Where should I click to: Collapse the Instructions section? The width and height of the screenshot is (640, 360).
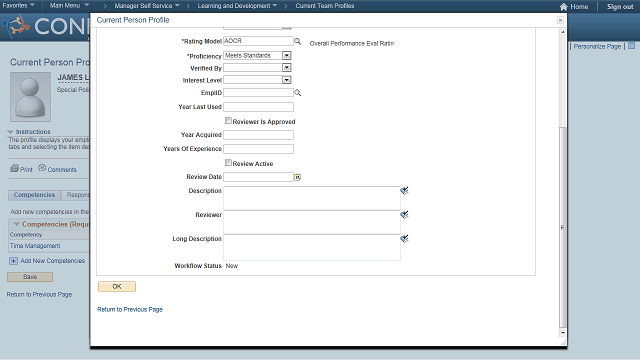(10, 132)
